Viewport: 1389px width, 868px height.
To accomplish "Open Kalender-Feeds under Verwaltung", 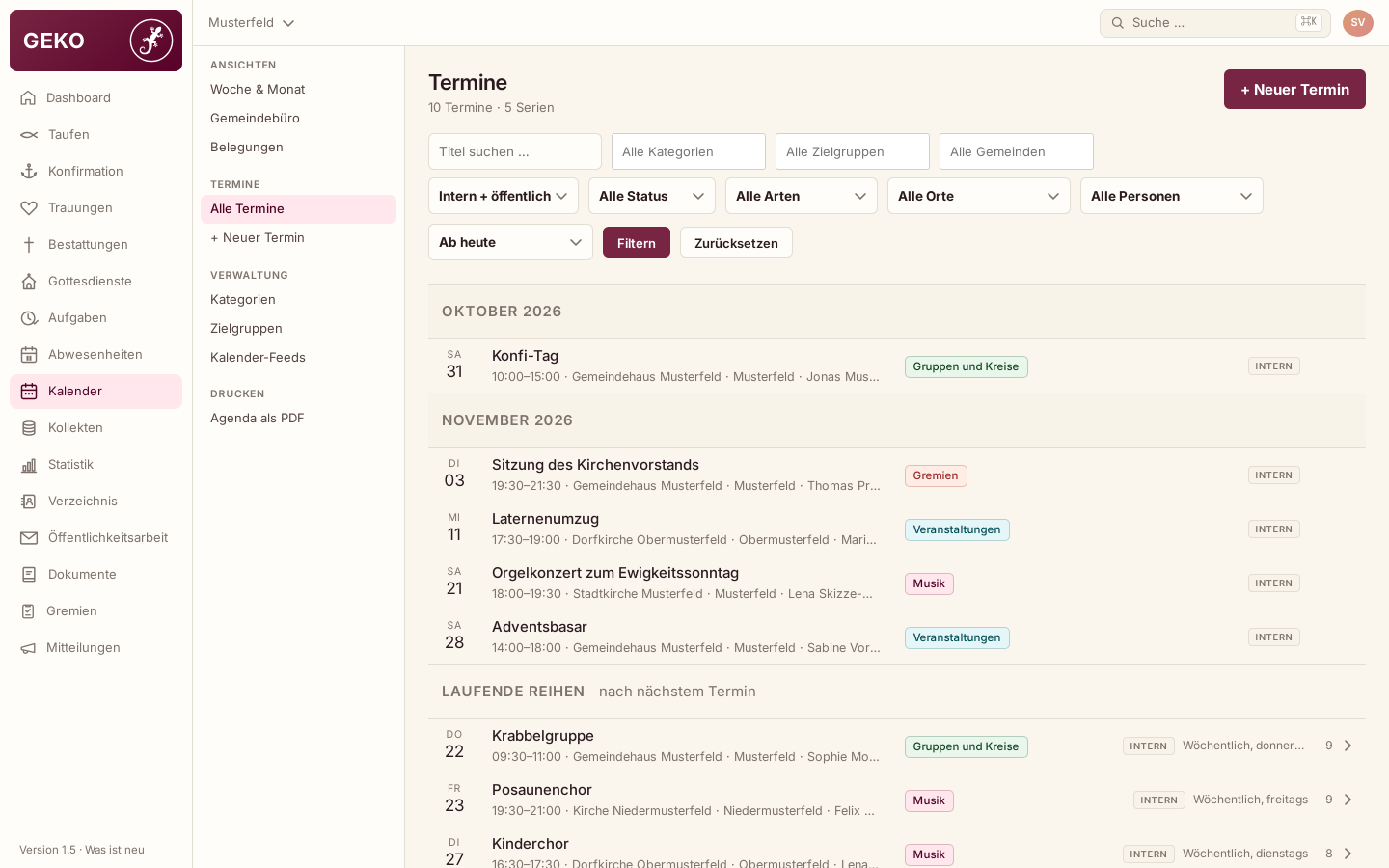I will tap(298, 357).
